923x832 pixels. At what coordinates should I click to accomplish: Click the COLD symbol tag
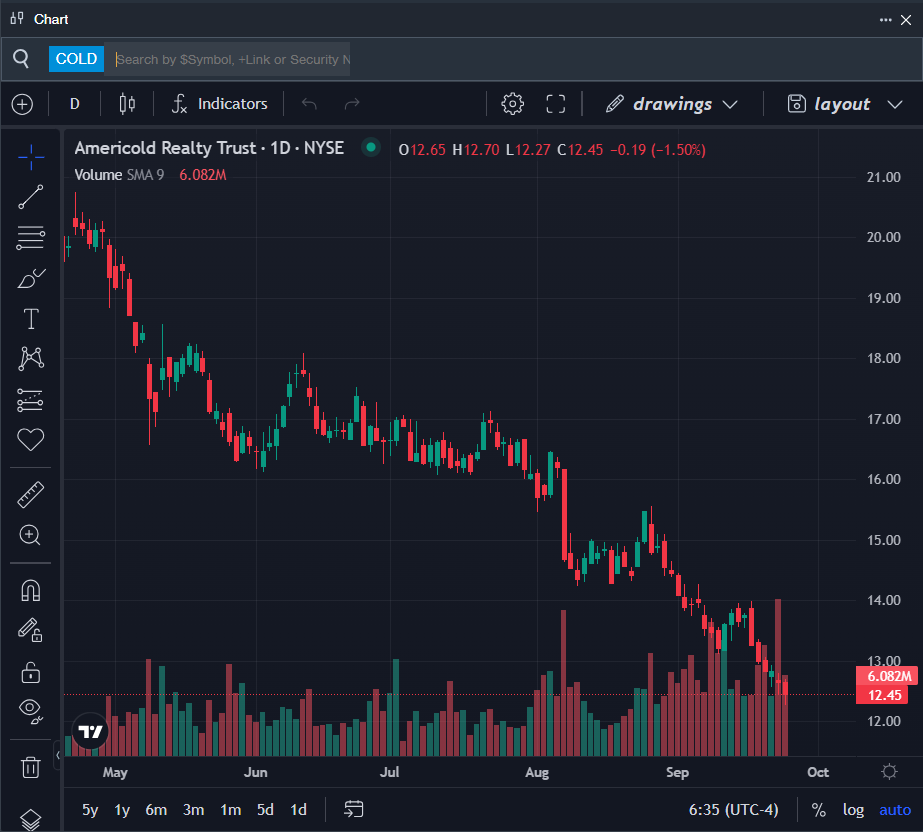tap(76, 59)
